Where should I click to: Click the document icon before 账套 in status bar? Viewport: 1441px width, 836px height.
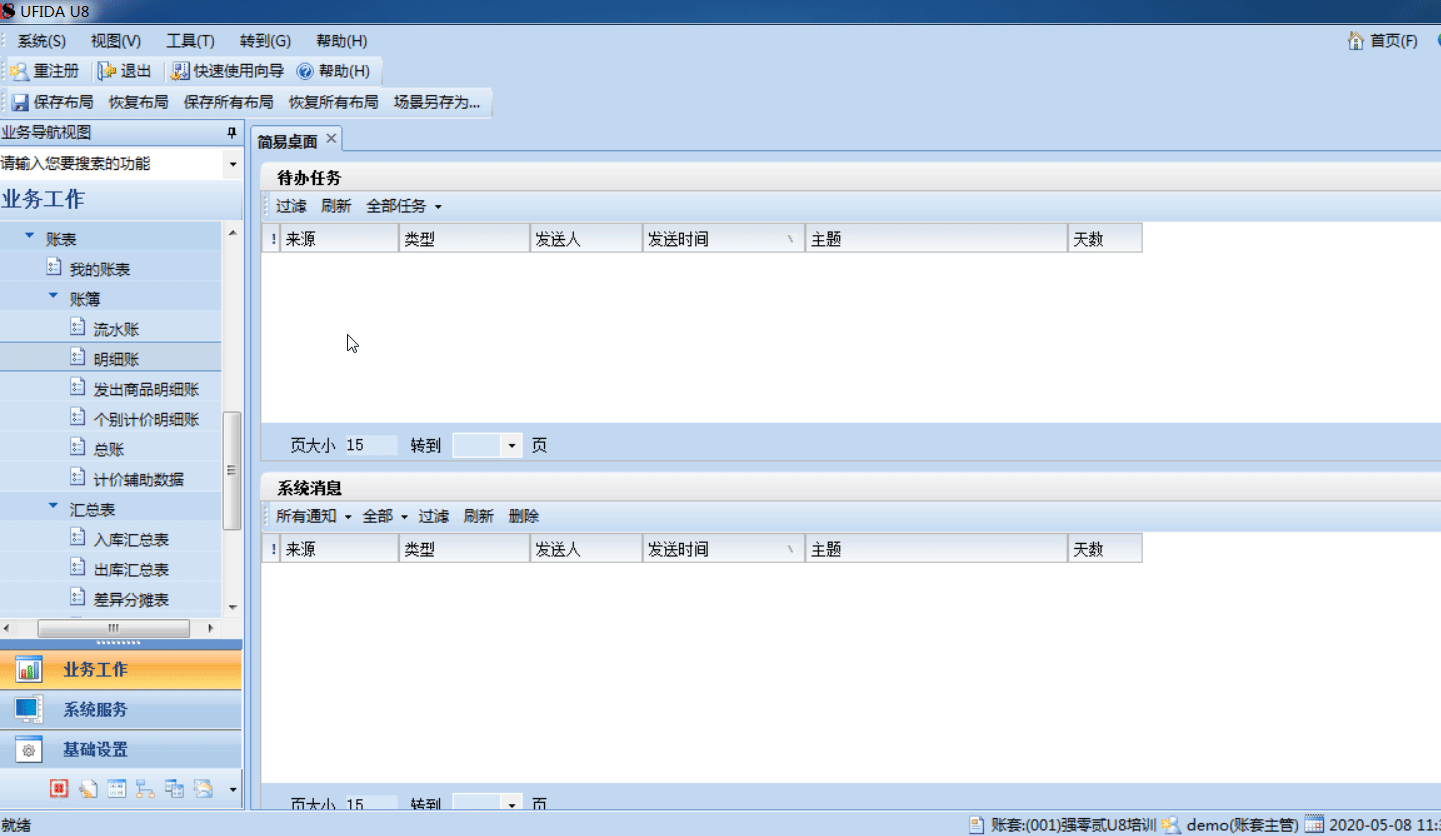977,825
